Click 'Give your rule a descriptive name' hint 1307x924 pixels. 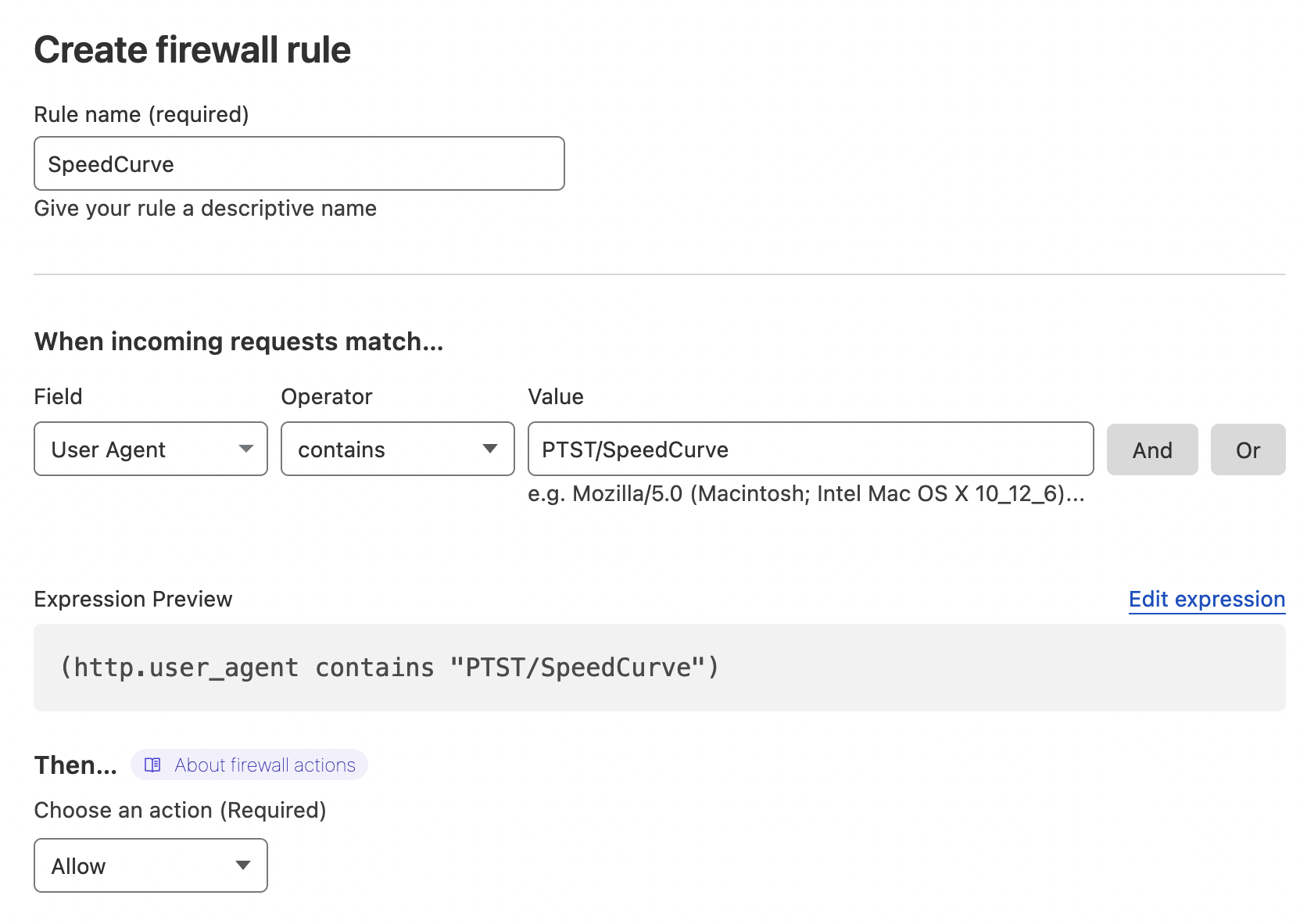(206, 209)
